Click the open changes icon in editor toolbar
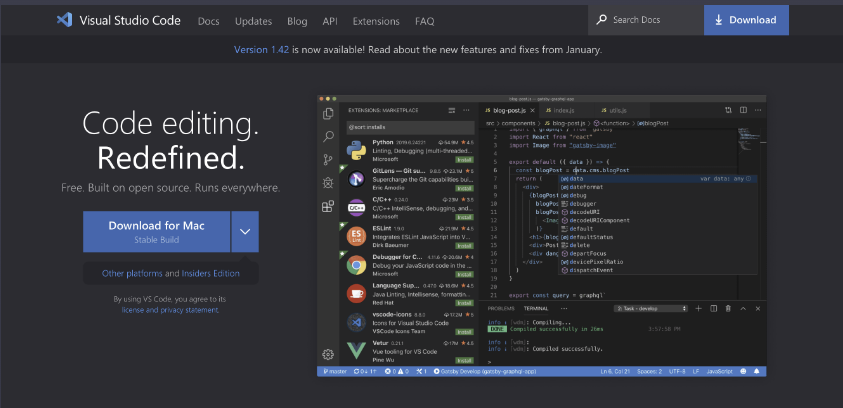This screenshot has height=408, width=843. point(728,110)
